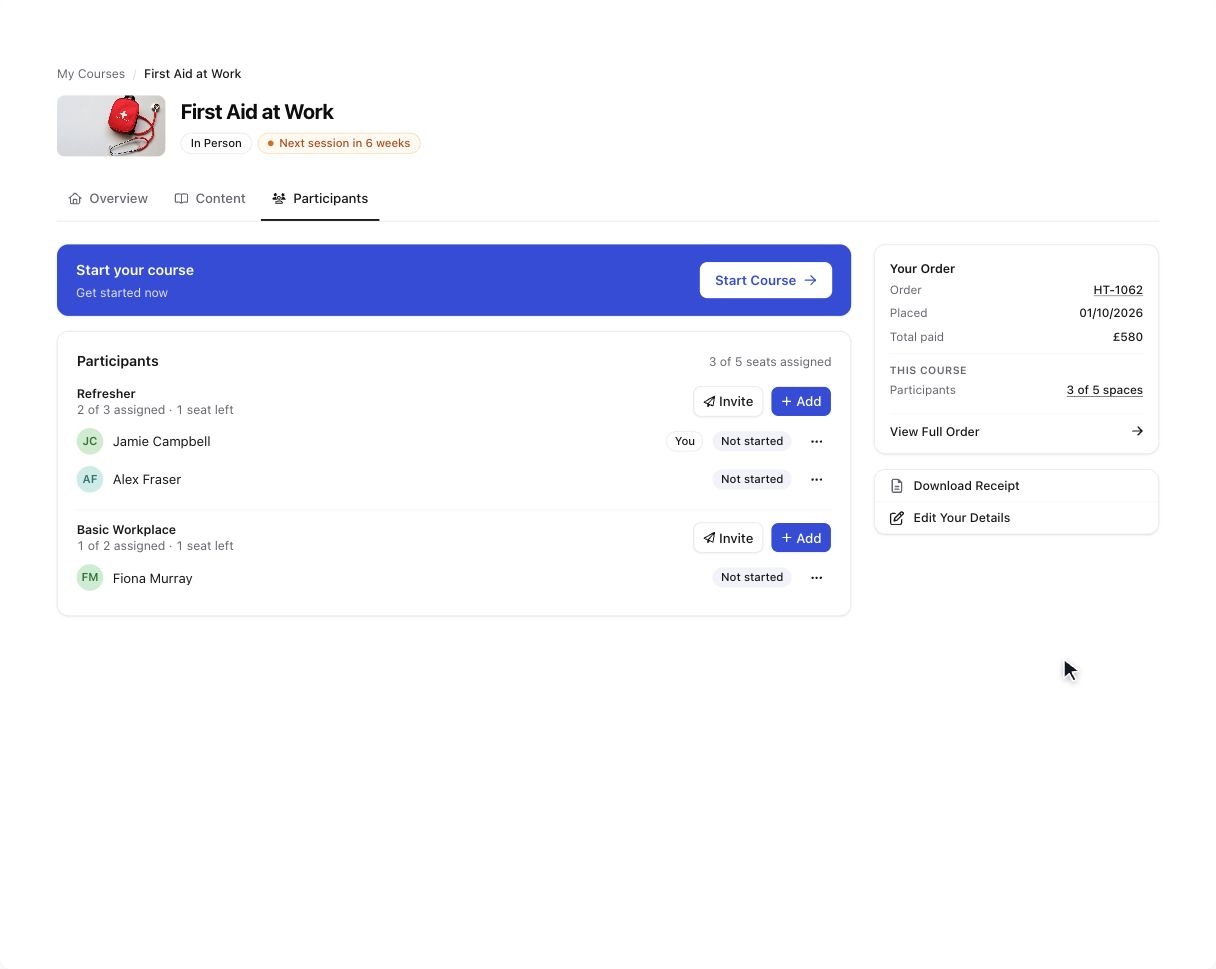Click the You badge beside Jamie Campbell
The height and width of the screenshot is (969, 1216).
coord(685,441)
